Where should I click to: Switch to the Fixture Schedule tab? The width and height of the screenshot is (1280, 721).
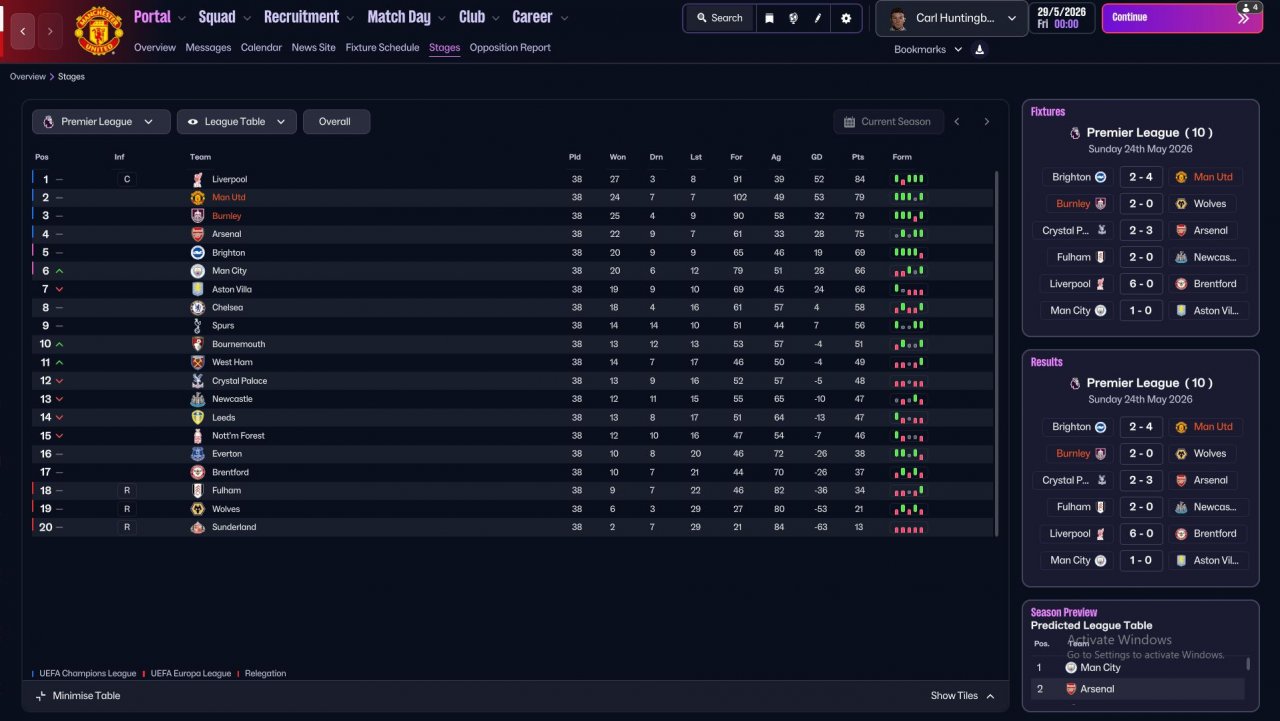coord(383,48)
